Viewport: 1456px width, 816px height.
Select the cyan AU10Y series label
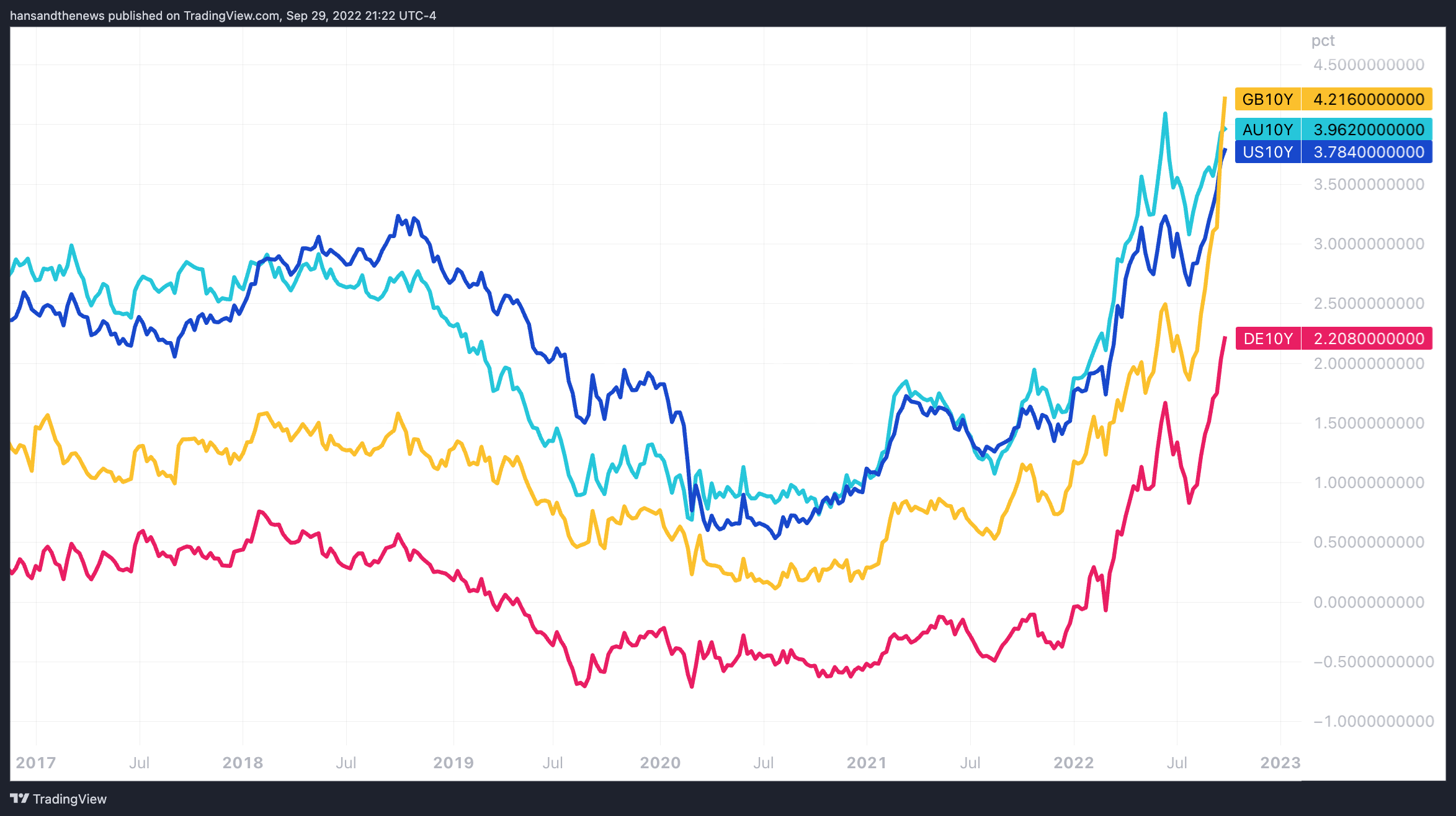coord(1267,130)
